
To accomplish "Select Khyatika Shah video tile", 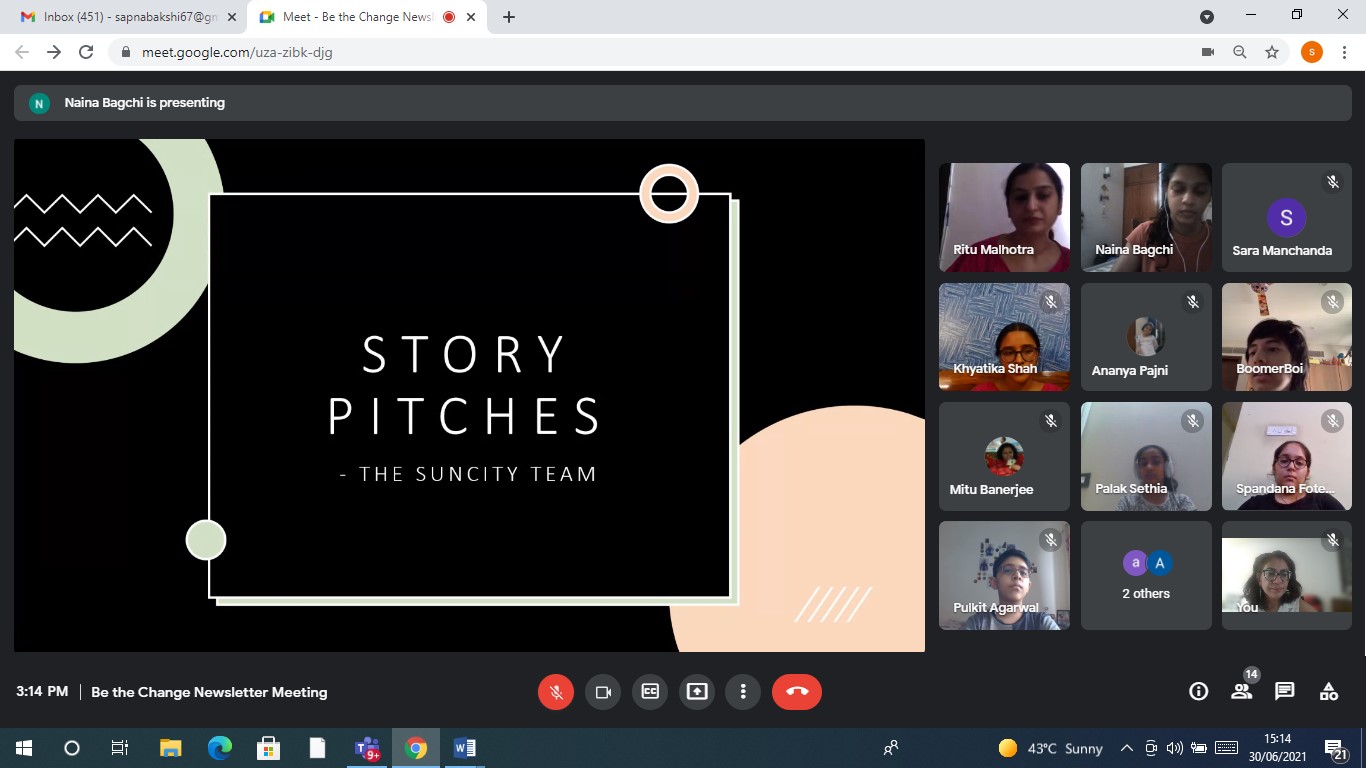I will [1004, 337].
